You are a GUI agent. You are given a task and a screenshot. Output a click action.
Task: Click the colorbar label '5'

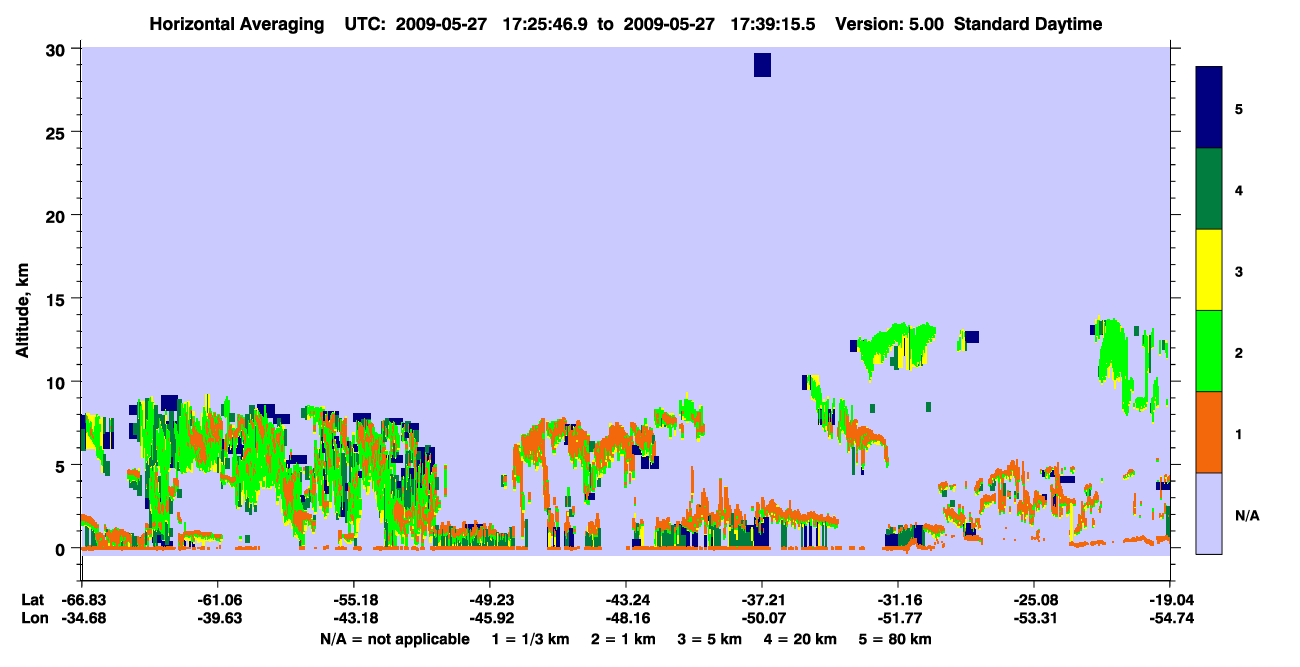[x=1239, y=108]
